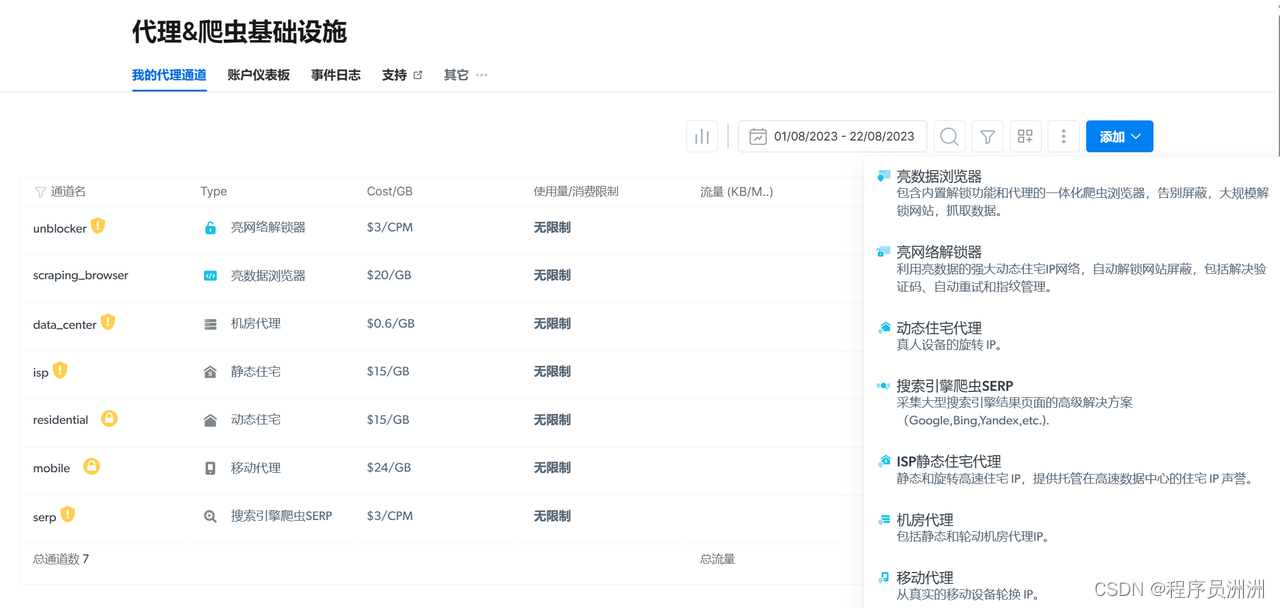Image resolution: width=1280 pixels, height=608 pixels.
Task: Open the residential zone name
Action: click(x=61, y=420)
